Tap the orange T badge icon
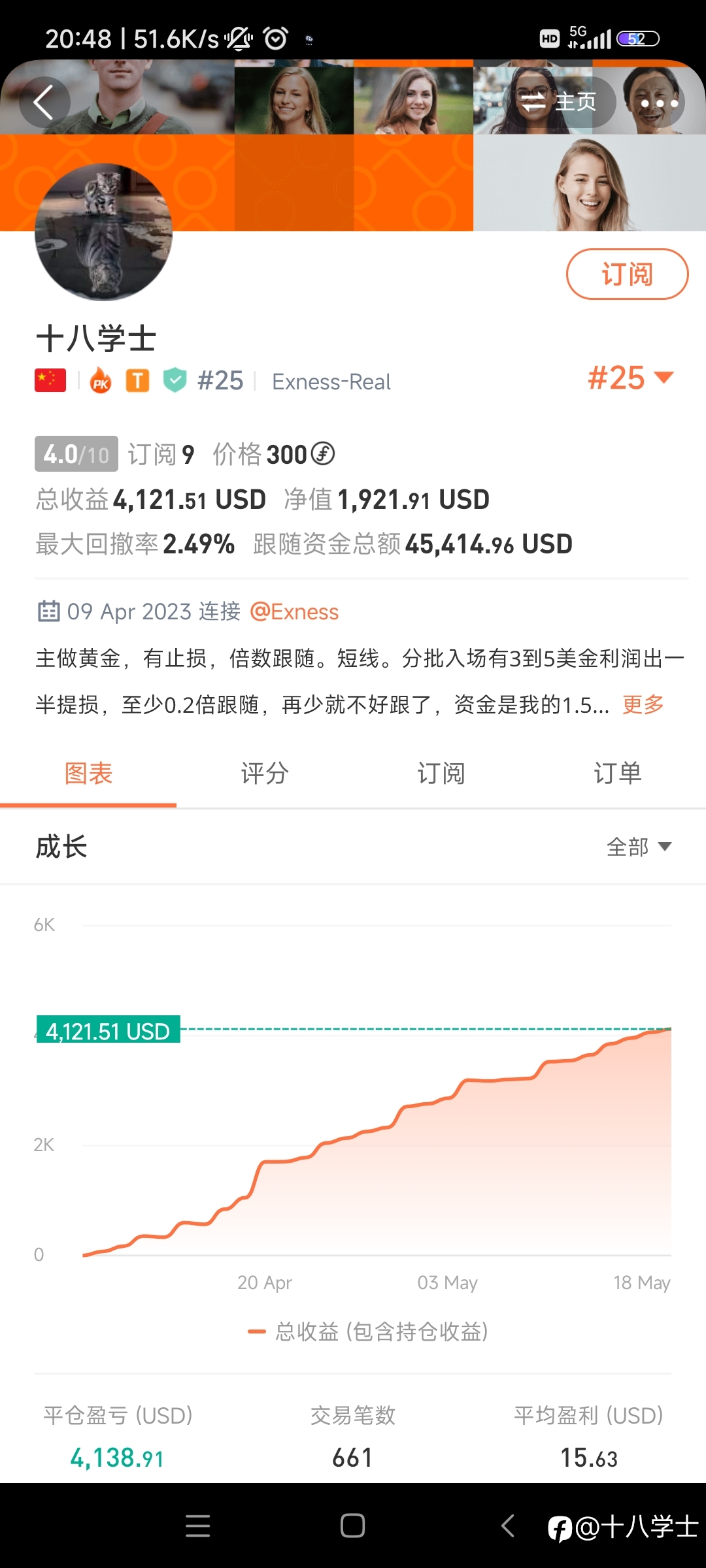The image size is (706, 1568). pyautogui.click(x=137, y=380)
